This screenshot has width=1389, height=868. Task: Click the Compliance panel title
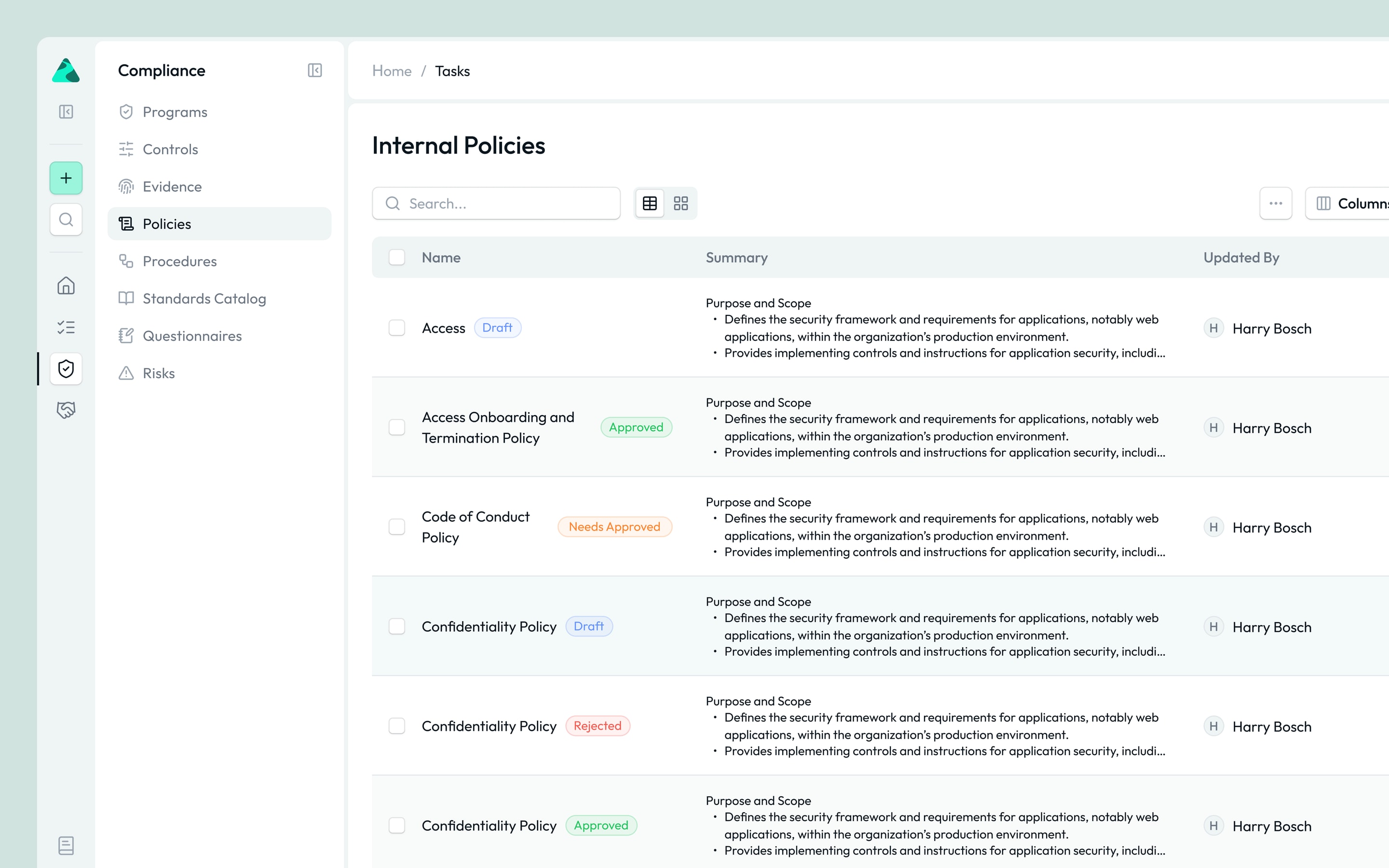point(161,70)
